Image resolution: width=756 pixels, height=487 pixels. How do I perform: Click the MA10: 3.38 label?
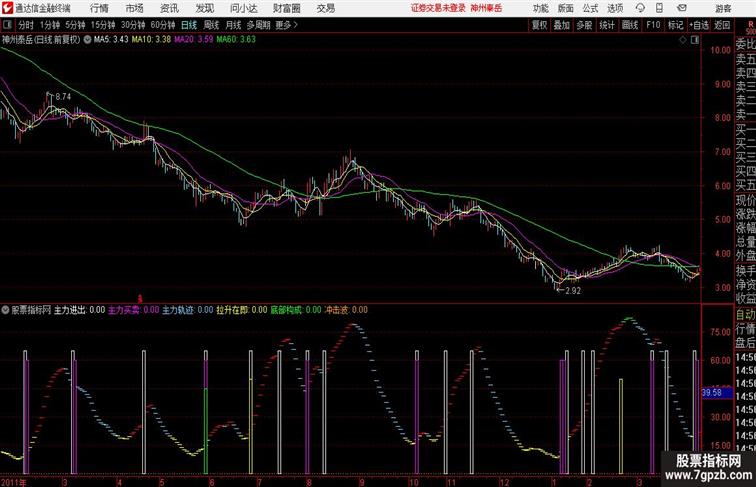[151, 40]
